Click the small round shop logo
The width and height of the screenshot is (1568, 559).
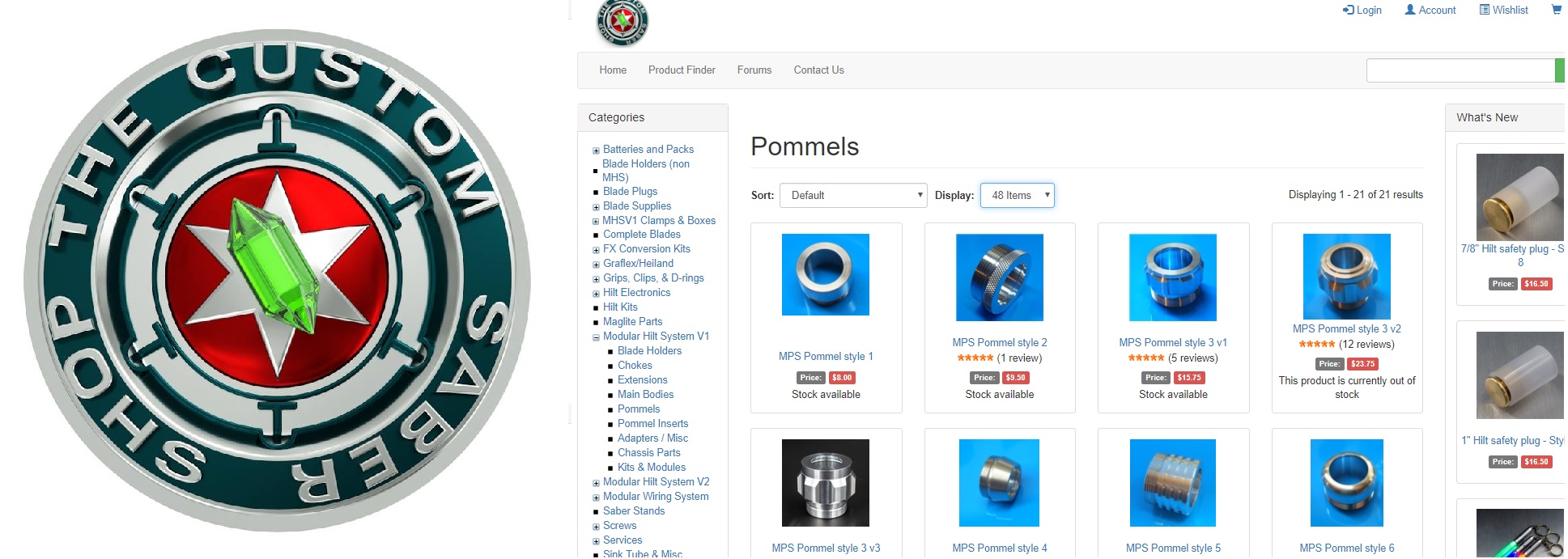(x=622, y=22)
